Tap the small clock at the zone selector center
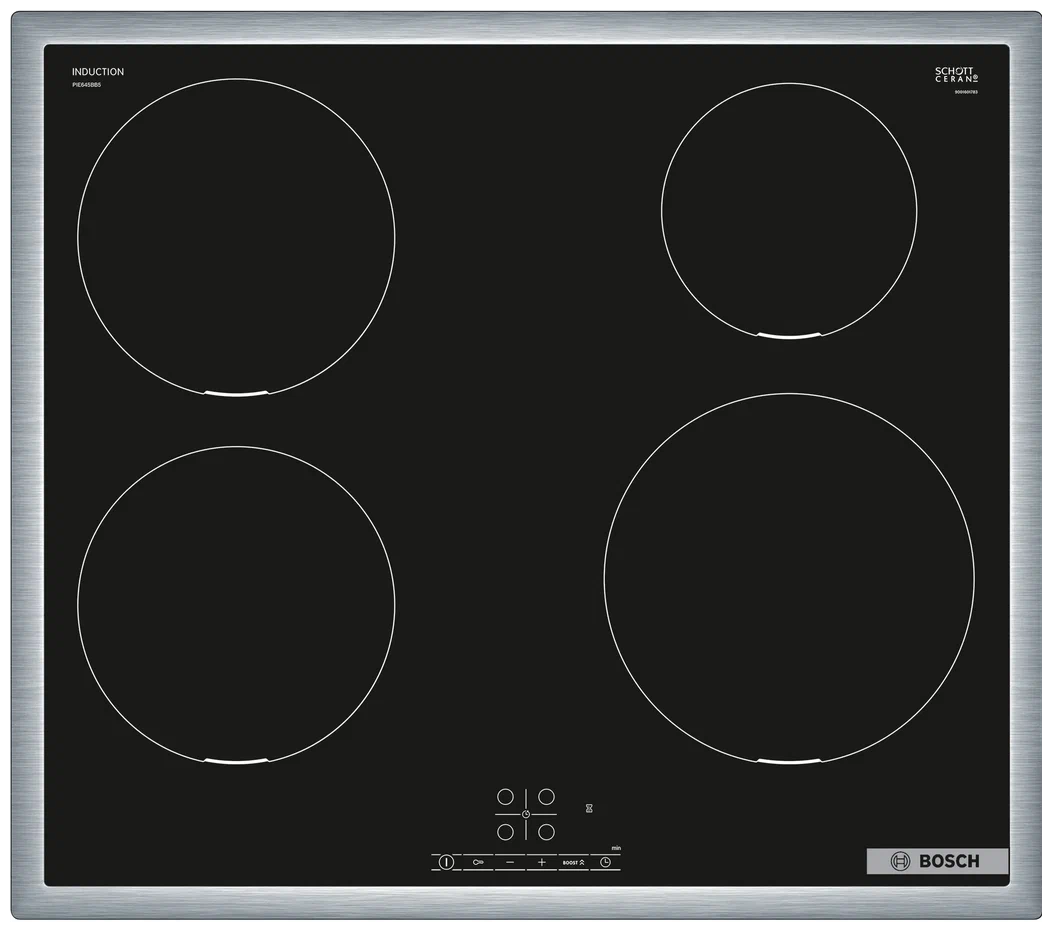 [x=526, y=814]
